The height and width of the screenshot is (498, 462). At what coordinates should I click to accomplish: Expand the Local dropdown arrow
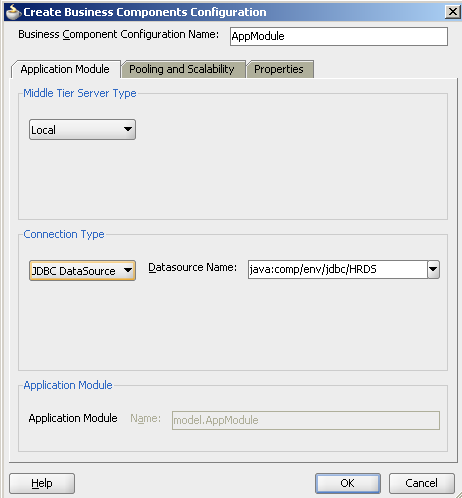pyautogui.click(x=128, y=129)
